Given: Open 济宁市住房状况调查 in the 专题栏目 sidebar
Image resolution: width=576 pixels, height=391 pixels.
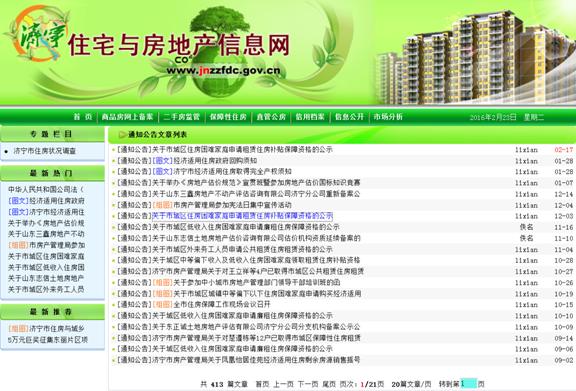Looking at the screenshot, I should [44, 151].
